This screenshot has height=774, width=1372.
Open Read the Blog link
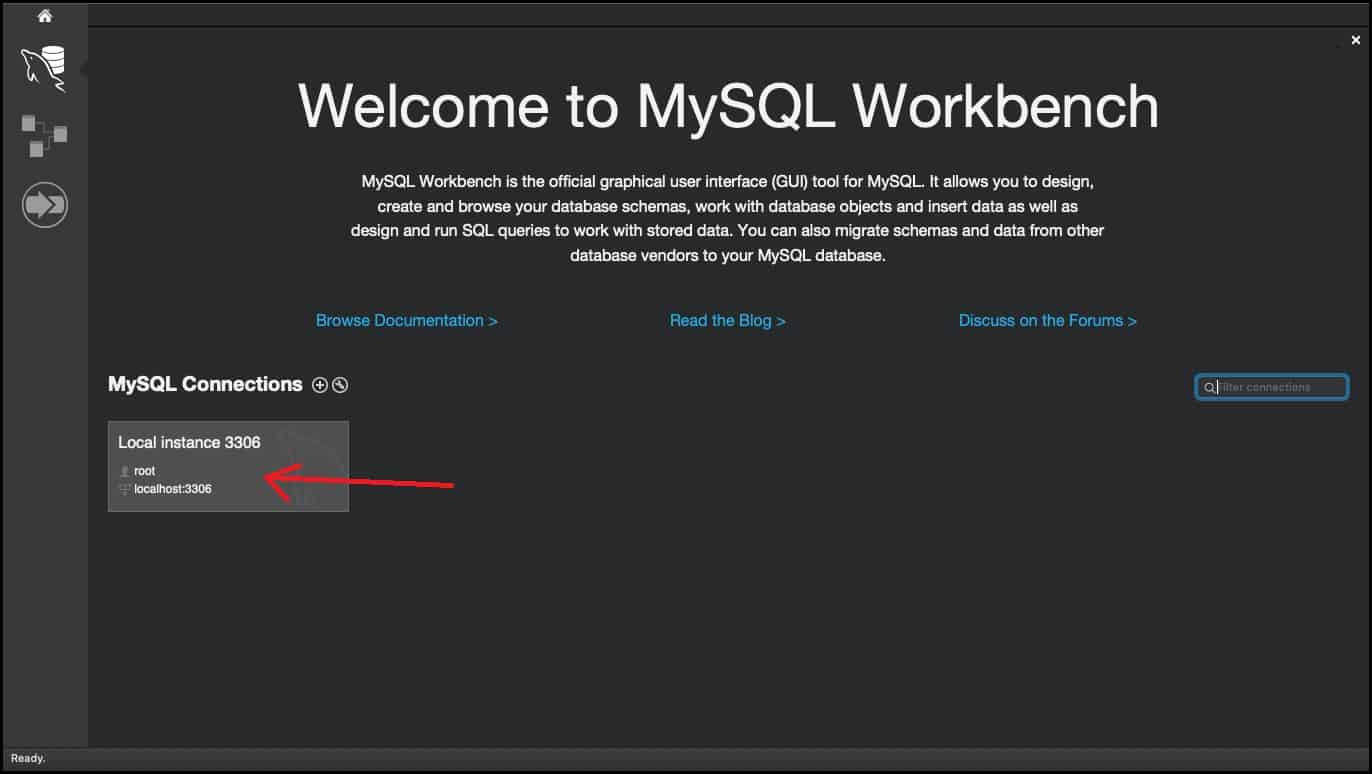pos(728,321)
